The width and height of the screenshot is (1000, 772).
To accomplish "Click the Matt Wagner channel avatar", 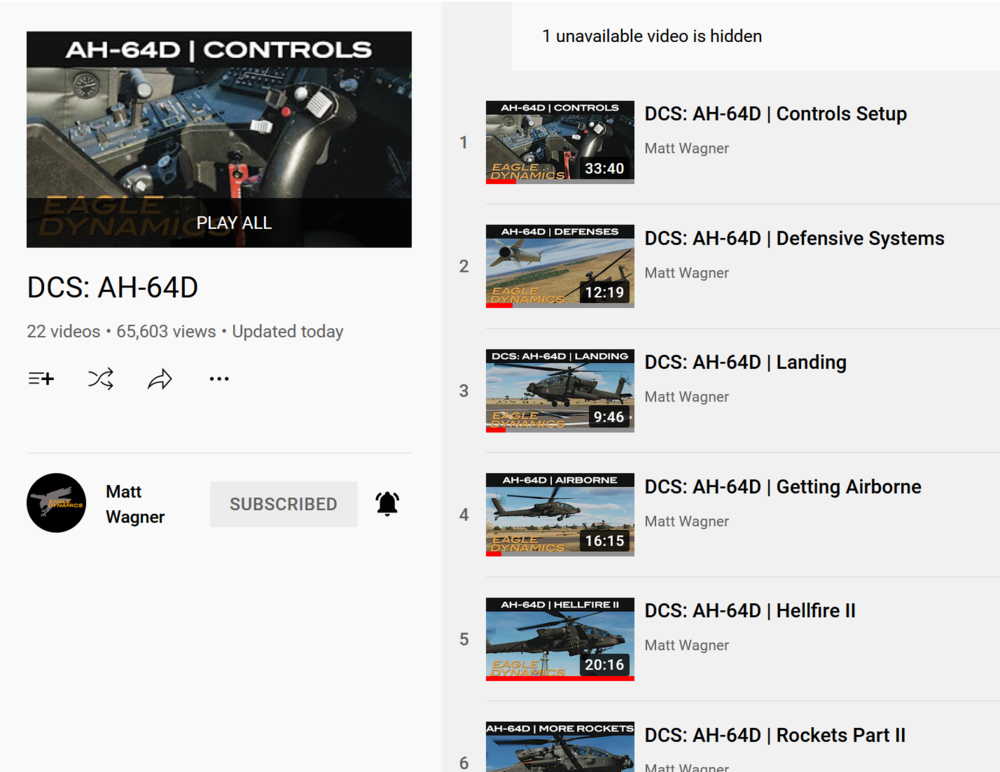I will click(x=56, y=503).
